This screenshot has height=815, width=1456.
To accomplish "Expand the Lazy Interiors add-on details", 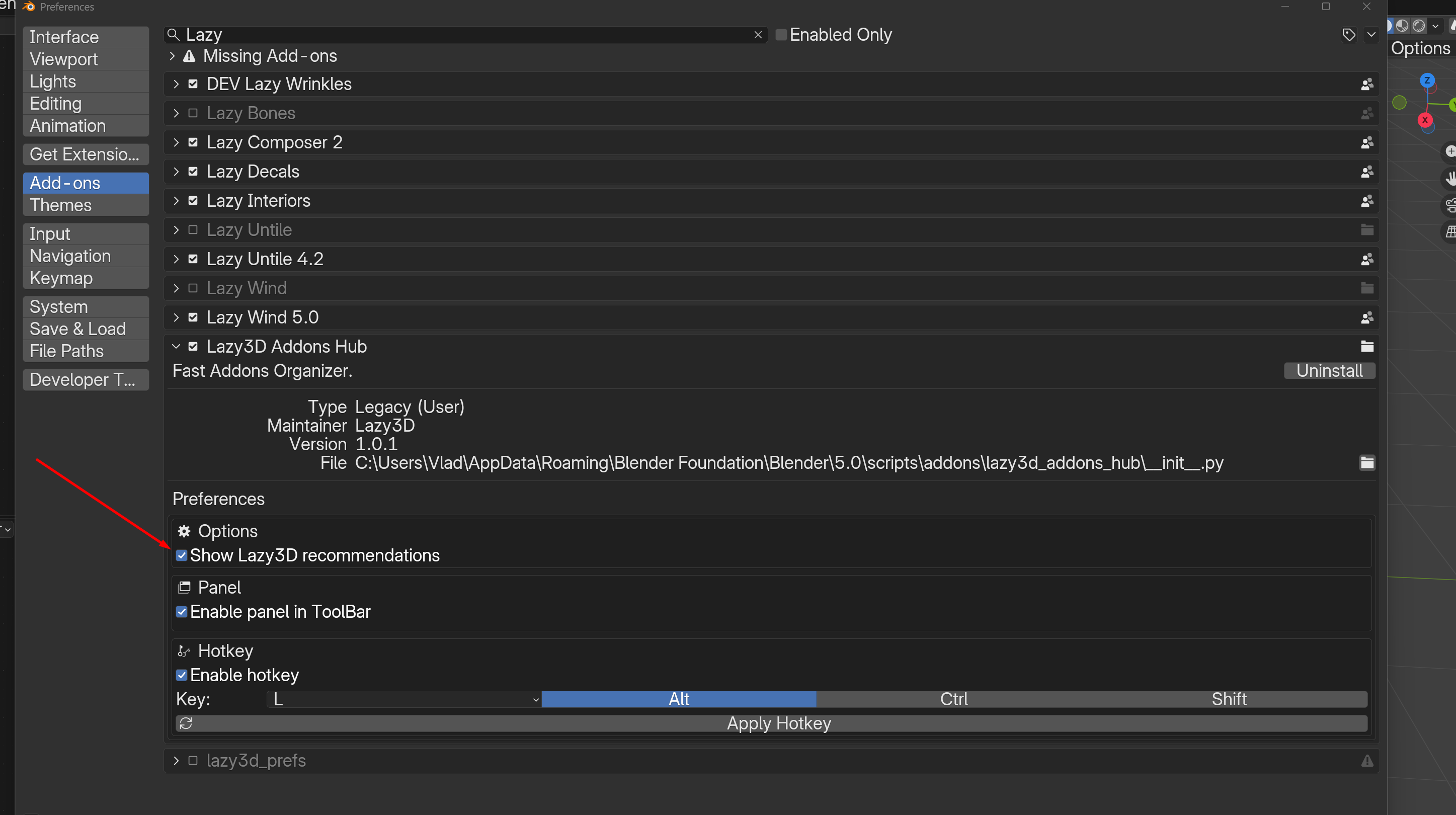I will pyautogui.click(x=177, y=201).
